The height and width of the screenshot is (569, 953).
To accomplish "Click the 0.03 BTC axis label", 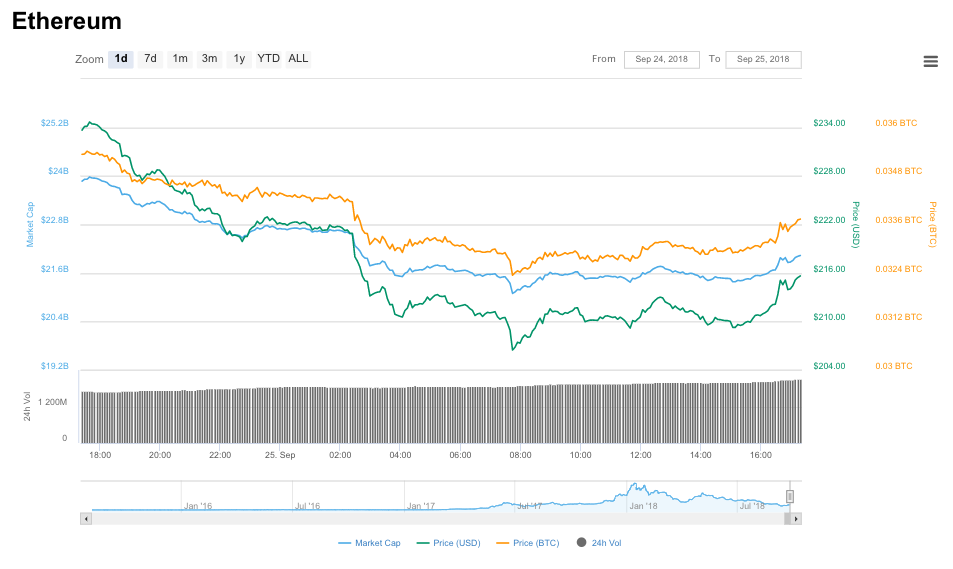I will (893, 366).
